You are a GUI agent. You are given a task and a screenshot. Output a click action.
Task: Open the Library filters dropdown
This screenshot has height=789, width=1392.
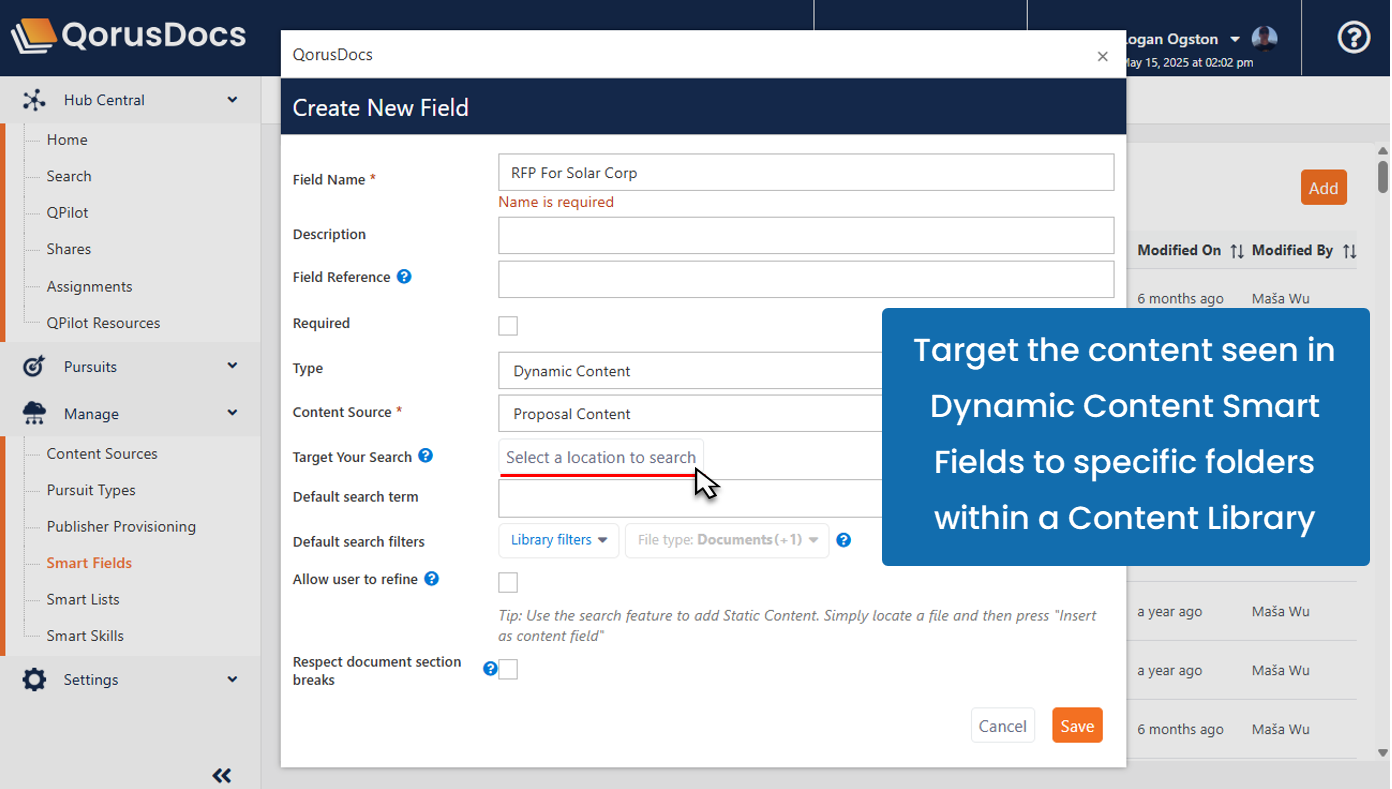[x=559, y=540]
